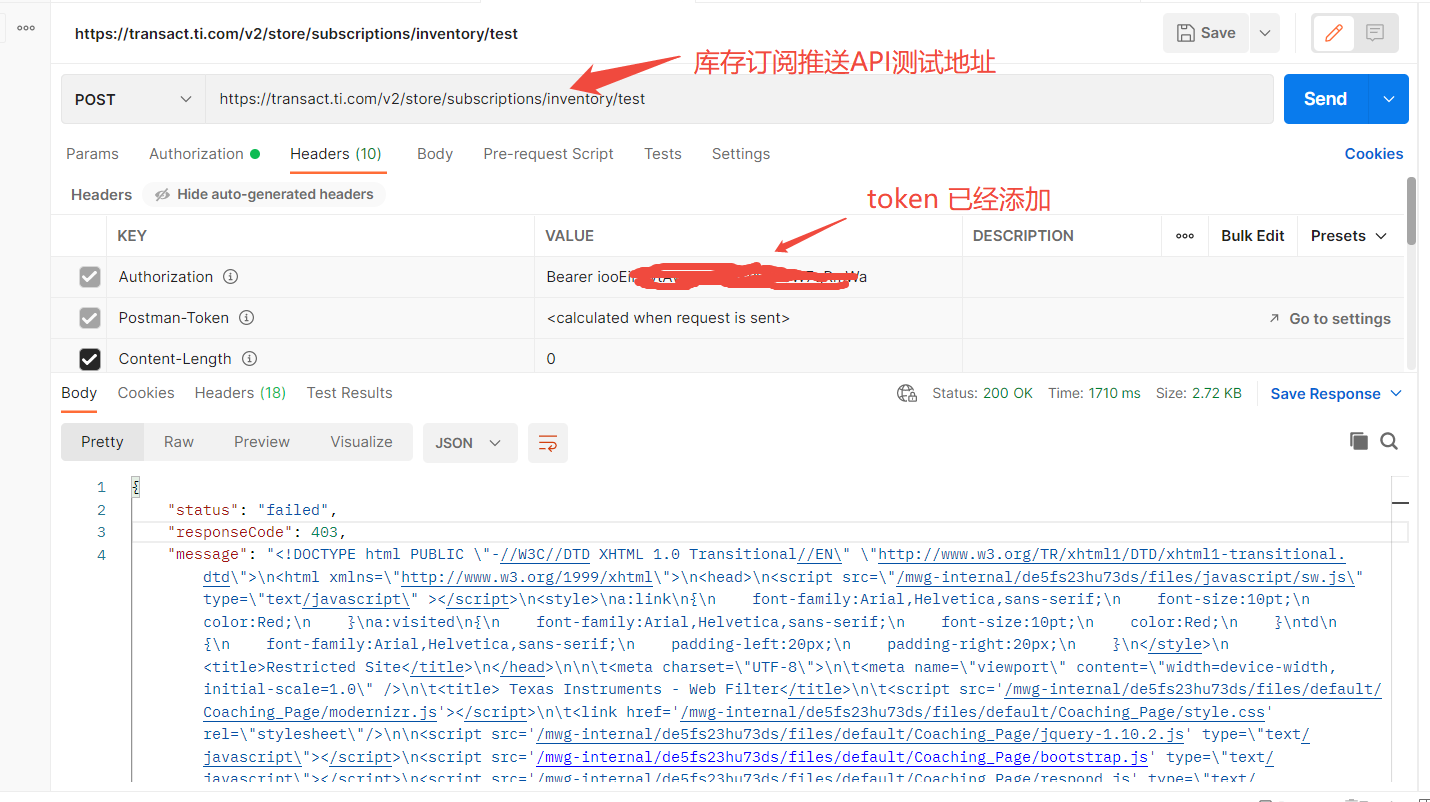Screen dimensions: 1430x802
Task: Send the POST request
Action: click(1326, 99)
